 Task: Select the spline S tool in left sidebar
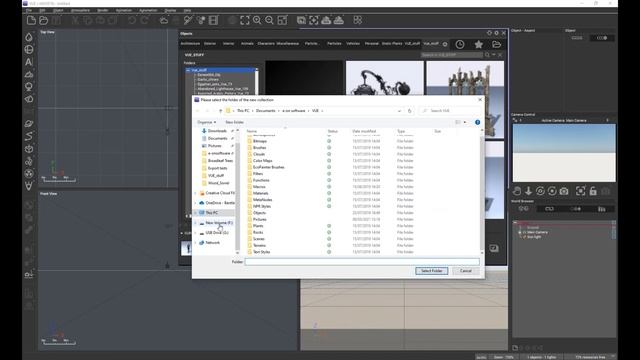[29, 136]
